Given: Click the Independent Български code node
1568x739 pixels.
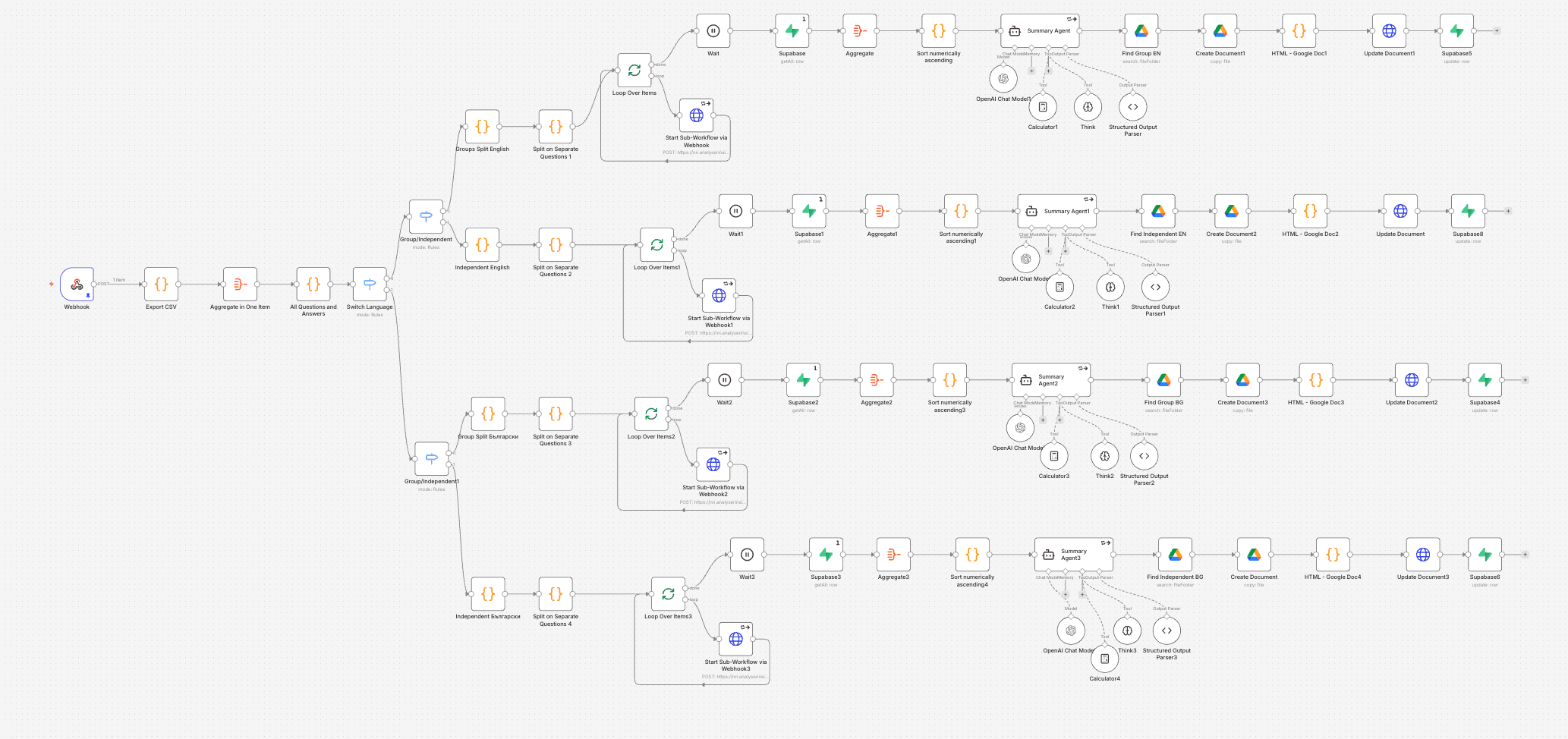Looking at the screenshot, I should pos(488,594).
